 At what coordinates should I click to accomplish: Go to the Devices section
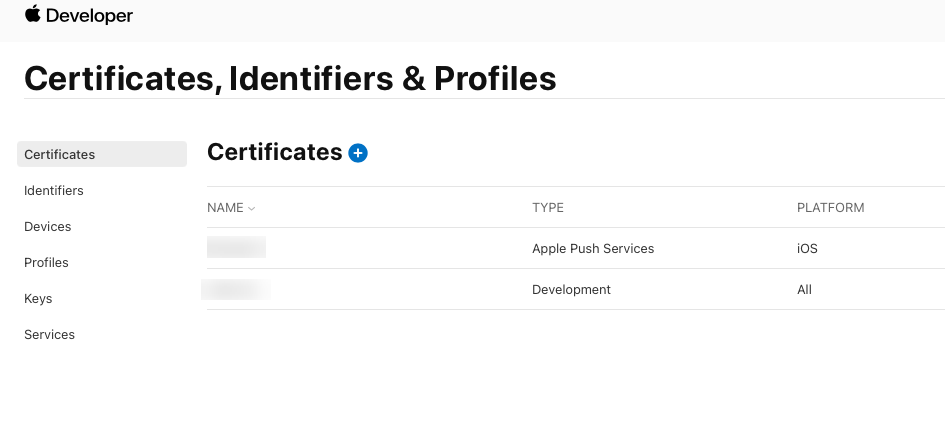click(48, 227)
